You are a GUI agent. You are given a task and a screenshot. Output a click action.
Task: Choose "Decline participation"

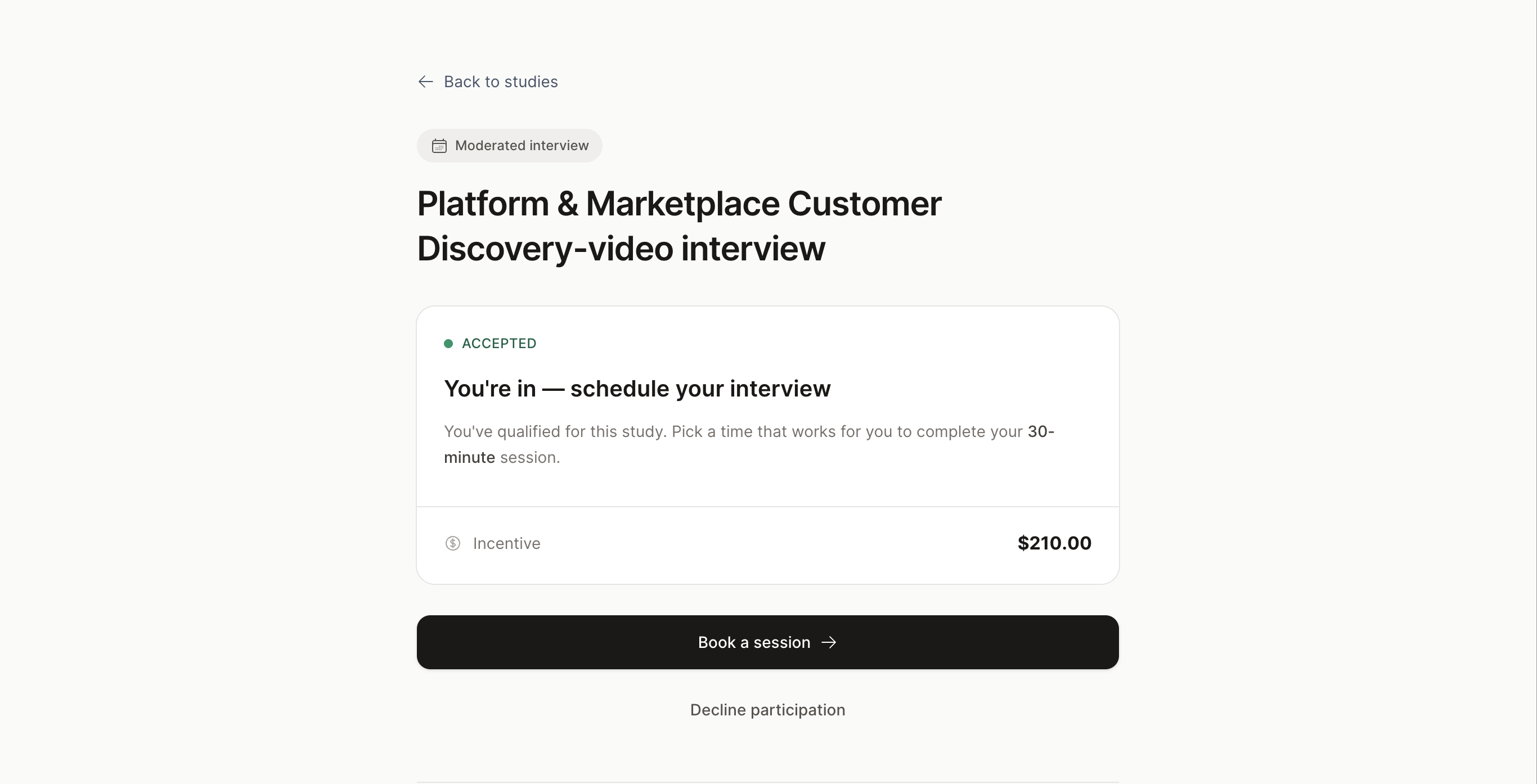click(767, 710)
